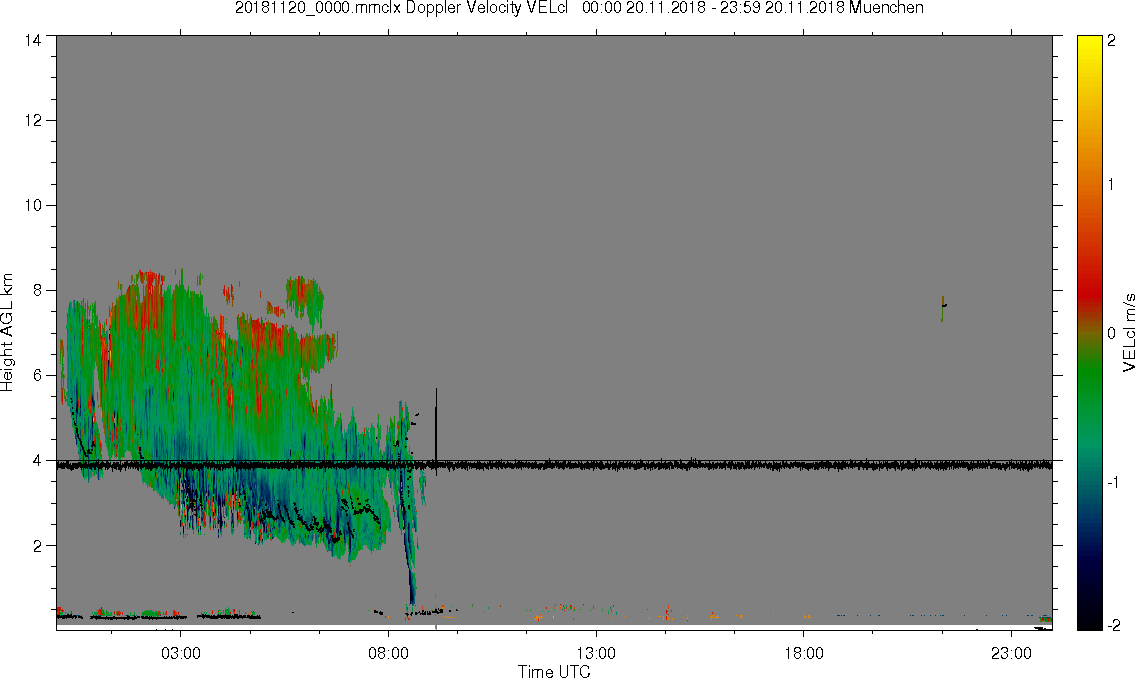Click the 'Height AGL km' y-axis label
The image size is (1135, 678).
pos(7,332)
